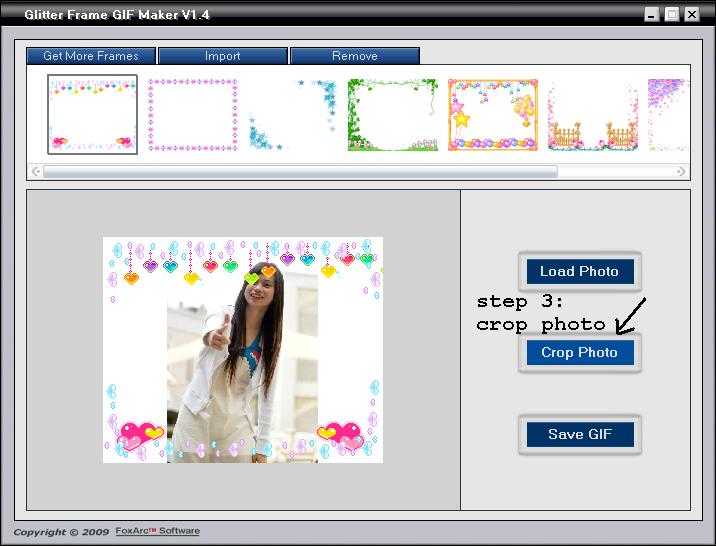Select the colorful hearts frame thumbnail
The width and height of the screenshot is (716, 546).
pos(93,114)
